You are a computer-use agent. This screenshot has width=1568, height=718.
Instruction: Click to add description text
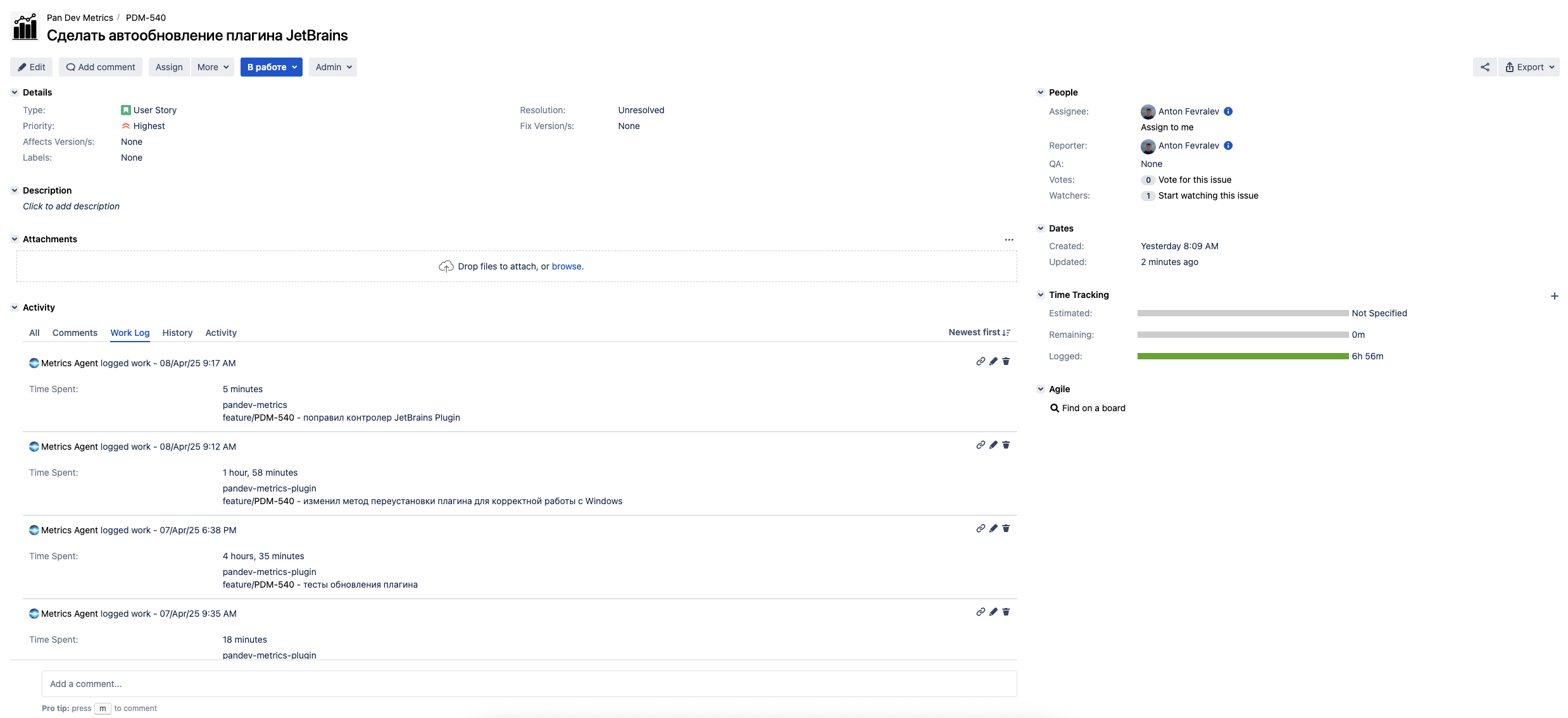click(71, 206)
